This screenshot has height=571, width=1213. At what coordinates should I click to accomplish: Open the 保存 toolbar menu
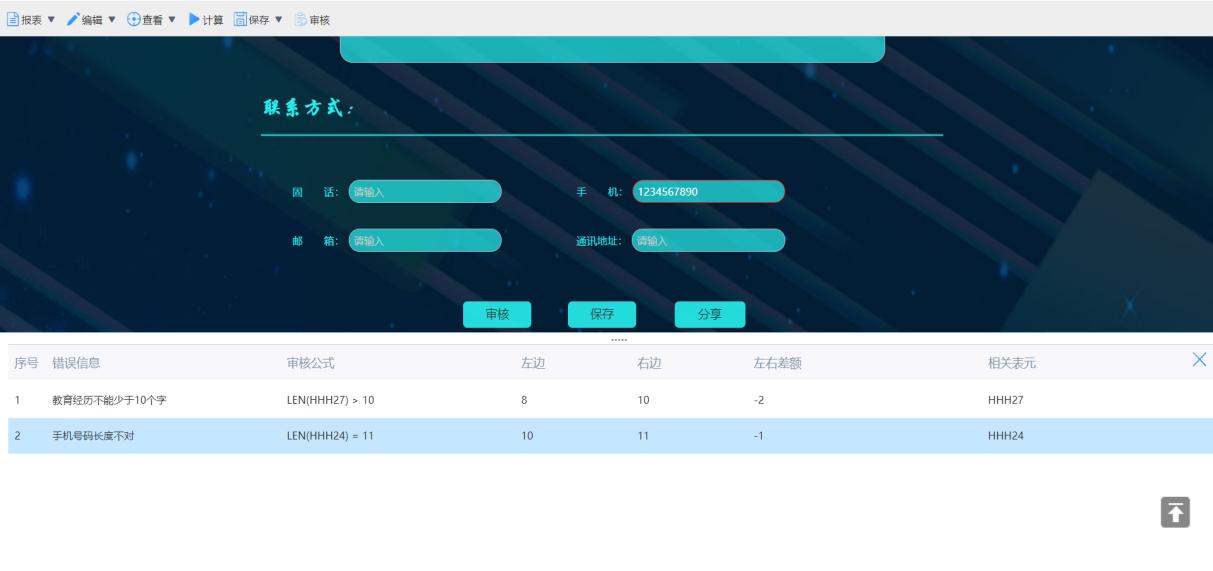(x=258, y=20)
